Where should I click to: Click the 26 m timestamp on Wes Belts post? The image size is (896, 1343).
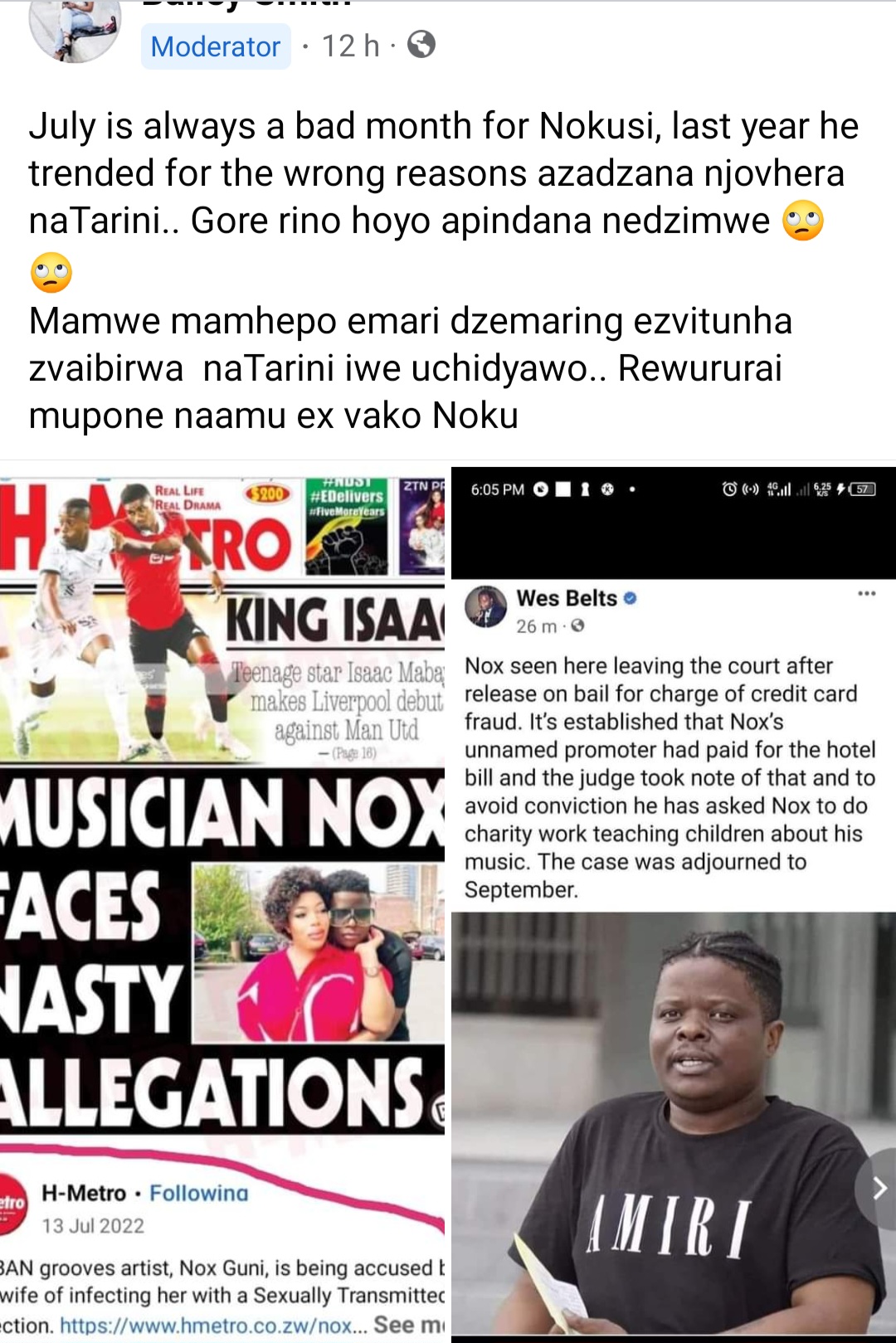[537, 626]
